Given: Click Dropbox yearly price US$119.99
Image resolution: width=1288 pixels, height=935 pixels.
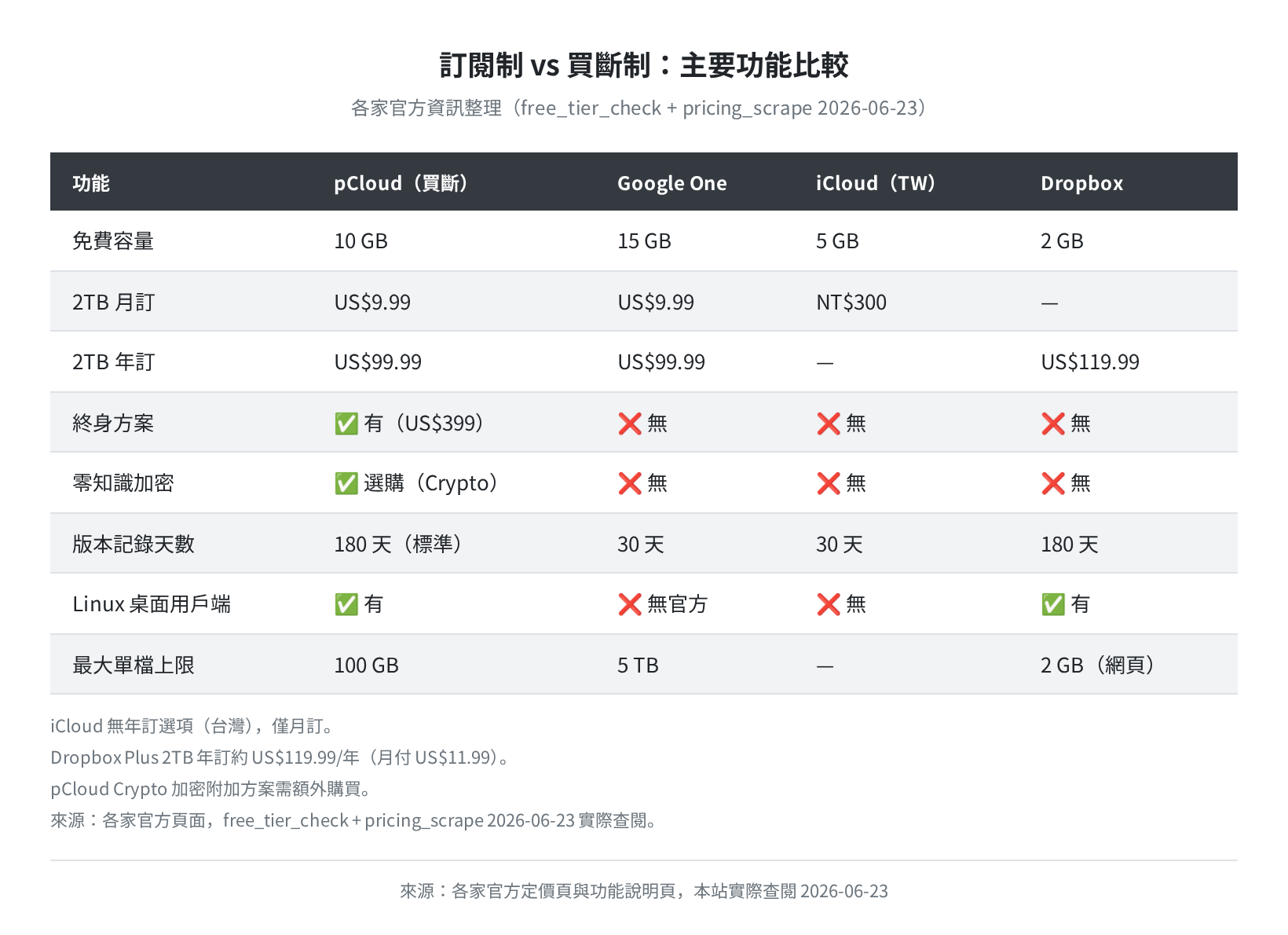Looking at the screenshot, I should point(1090,362).
